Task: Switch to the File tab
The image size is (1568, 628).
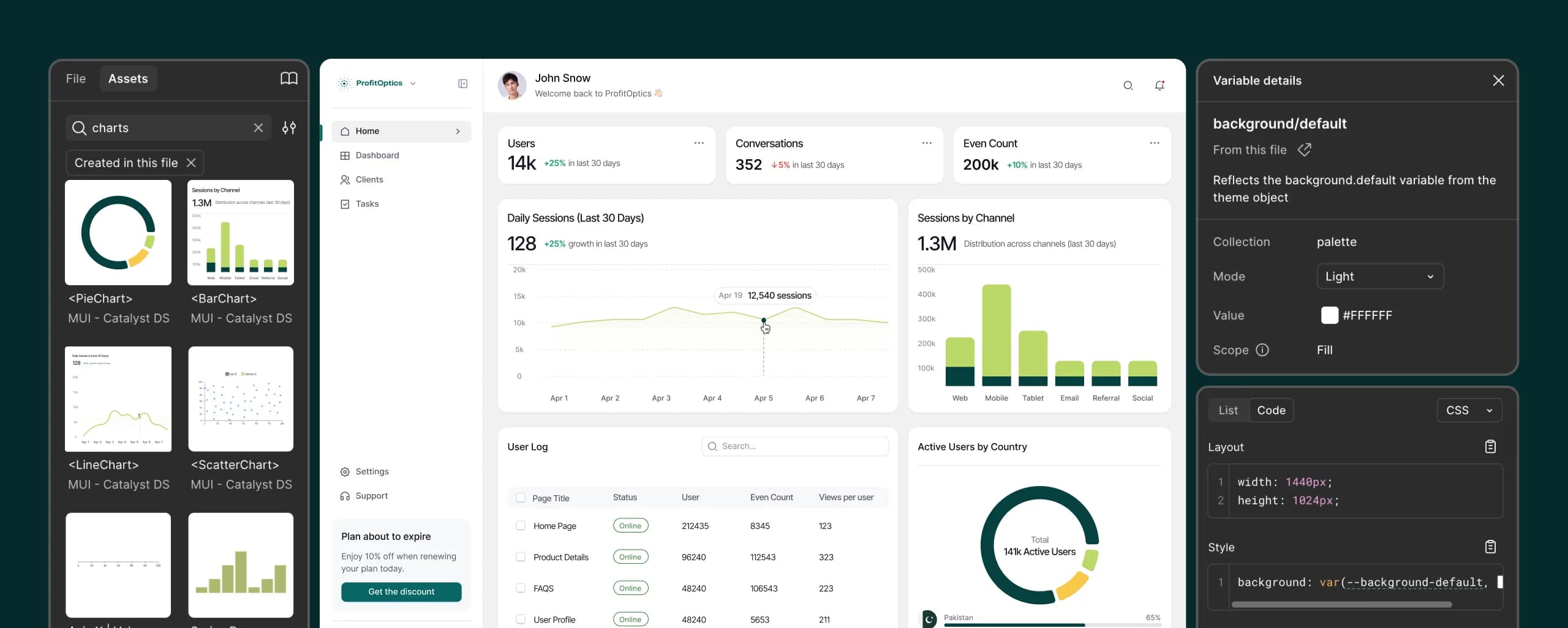Action: coord(75,78)
